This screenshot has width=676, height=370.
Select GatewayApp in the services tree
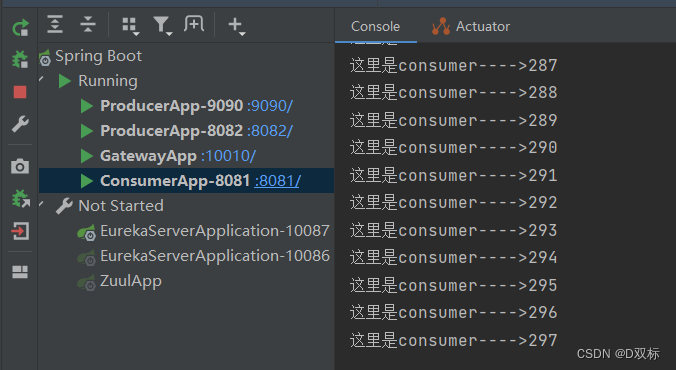click(148, 156)
